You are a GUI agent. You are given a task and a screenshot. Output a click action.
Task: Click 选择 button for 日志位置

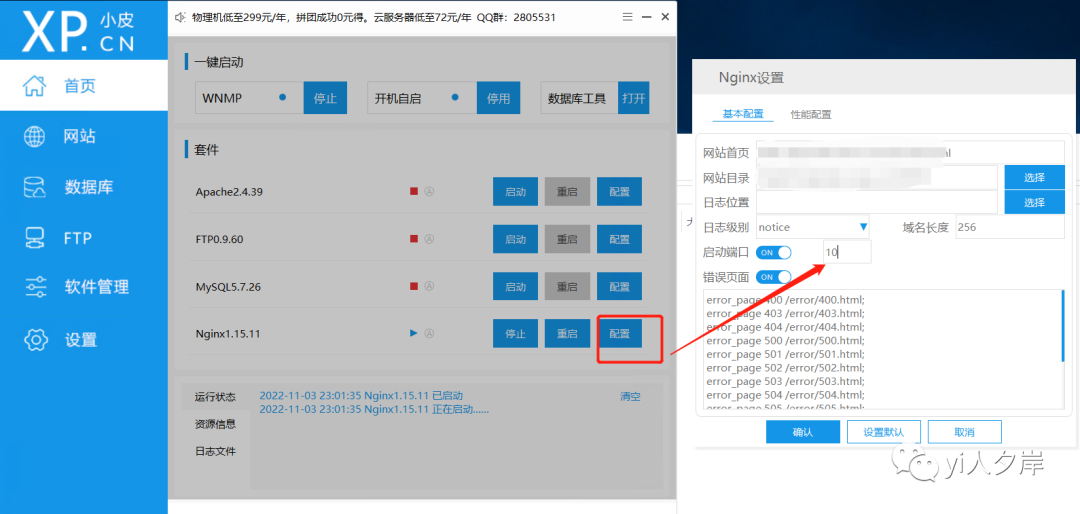(1035, 203)
